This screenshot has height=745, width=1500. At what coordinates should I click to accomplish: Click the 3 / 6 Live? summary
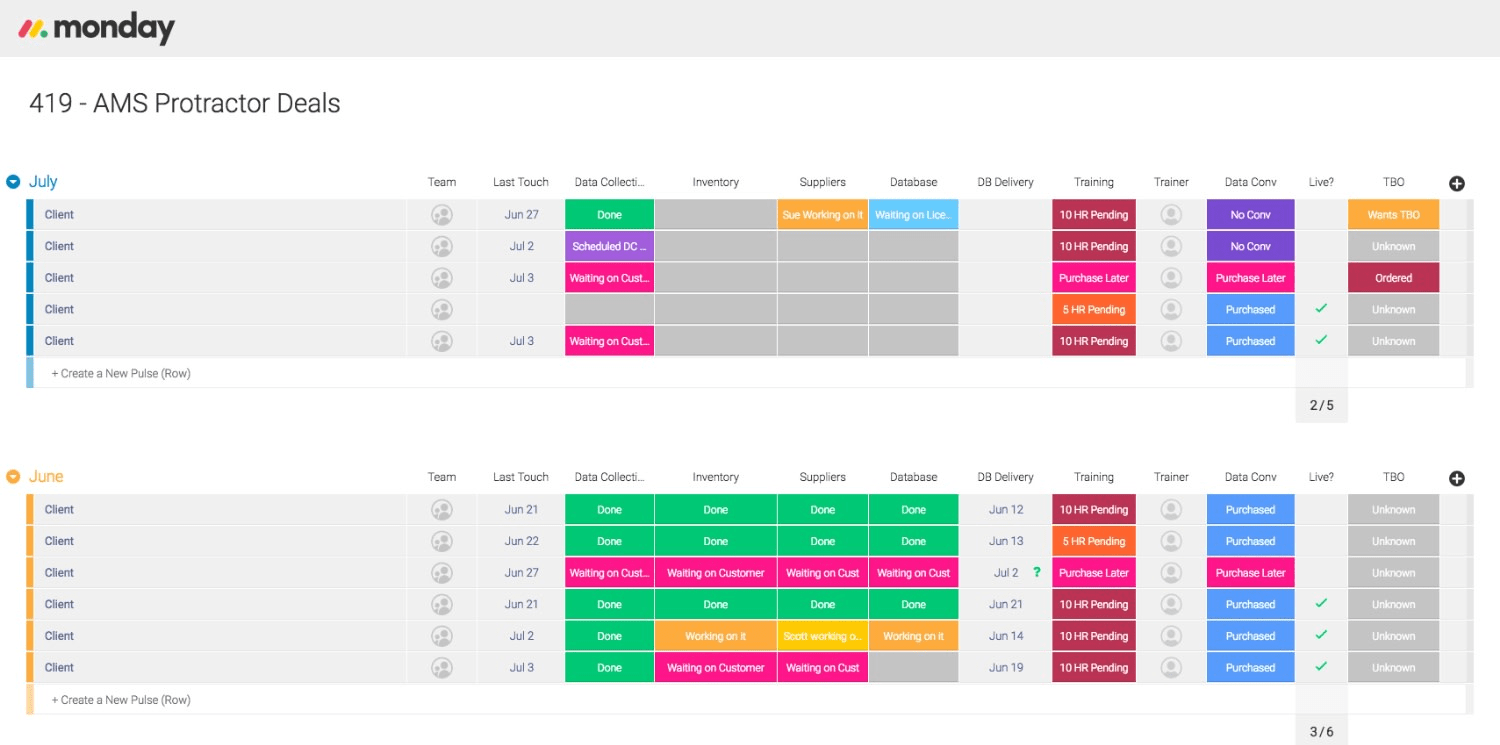pyautogui.click(x=1321, y=732)
